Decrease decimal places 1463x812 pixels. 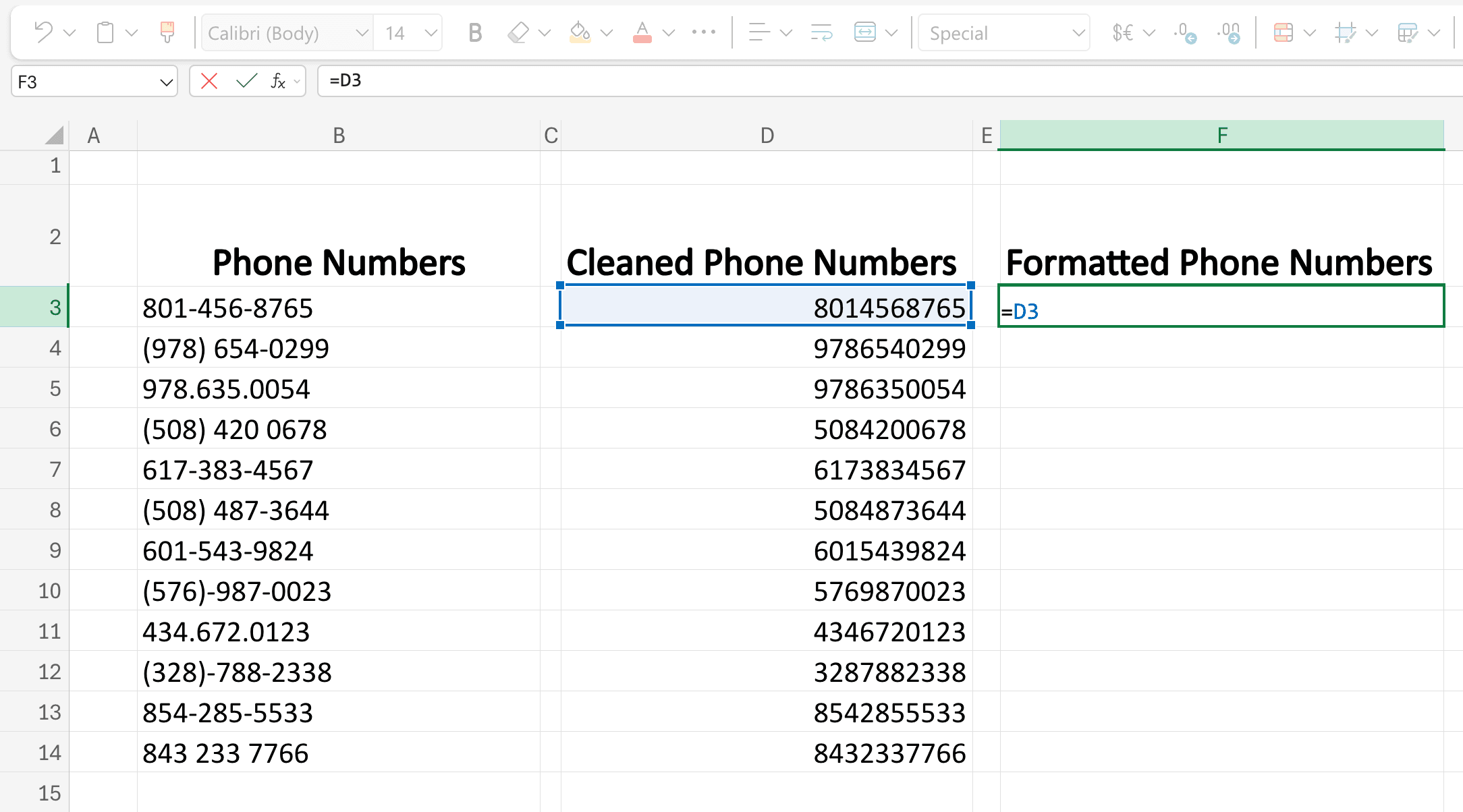coord(1186,32)
